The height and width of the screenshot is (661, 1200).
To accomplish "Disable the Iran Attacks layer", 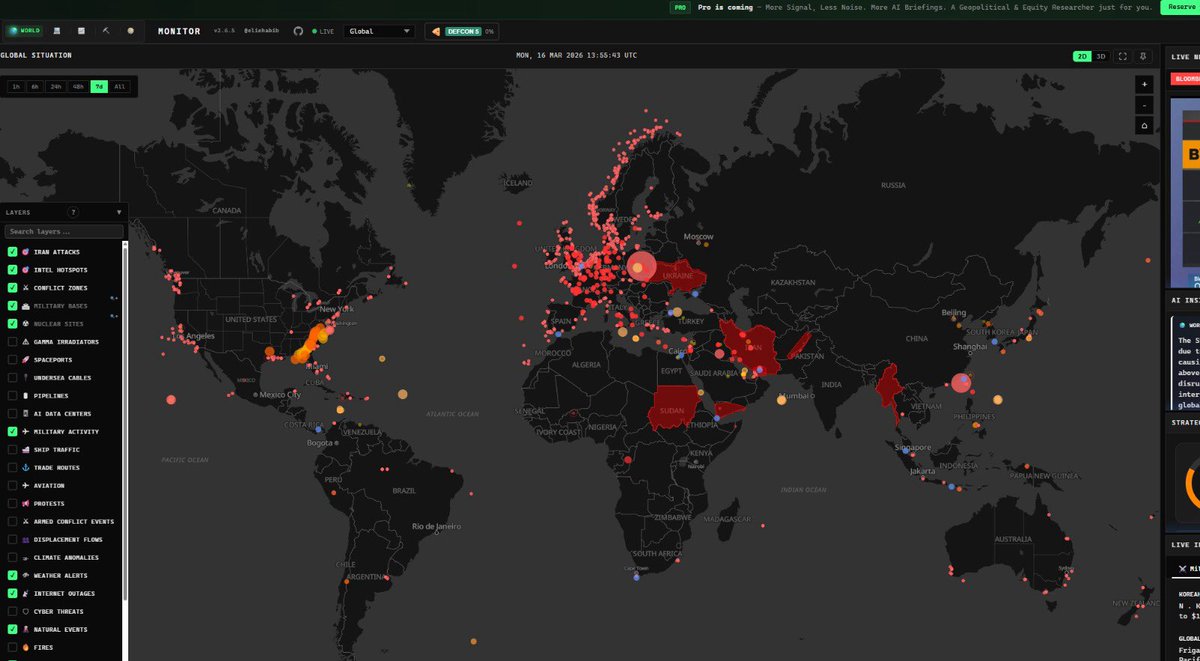I will click(x=12, y=252).
